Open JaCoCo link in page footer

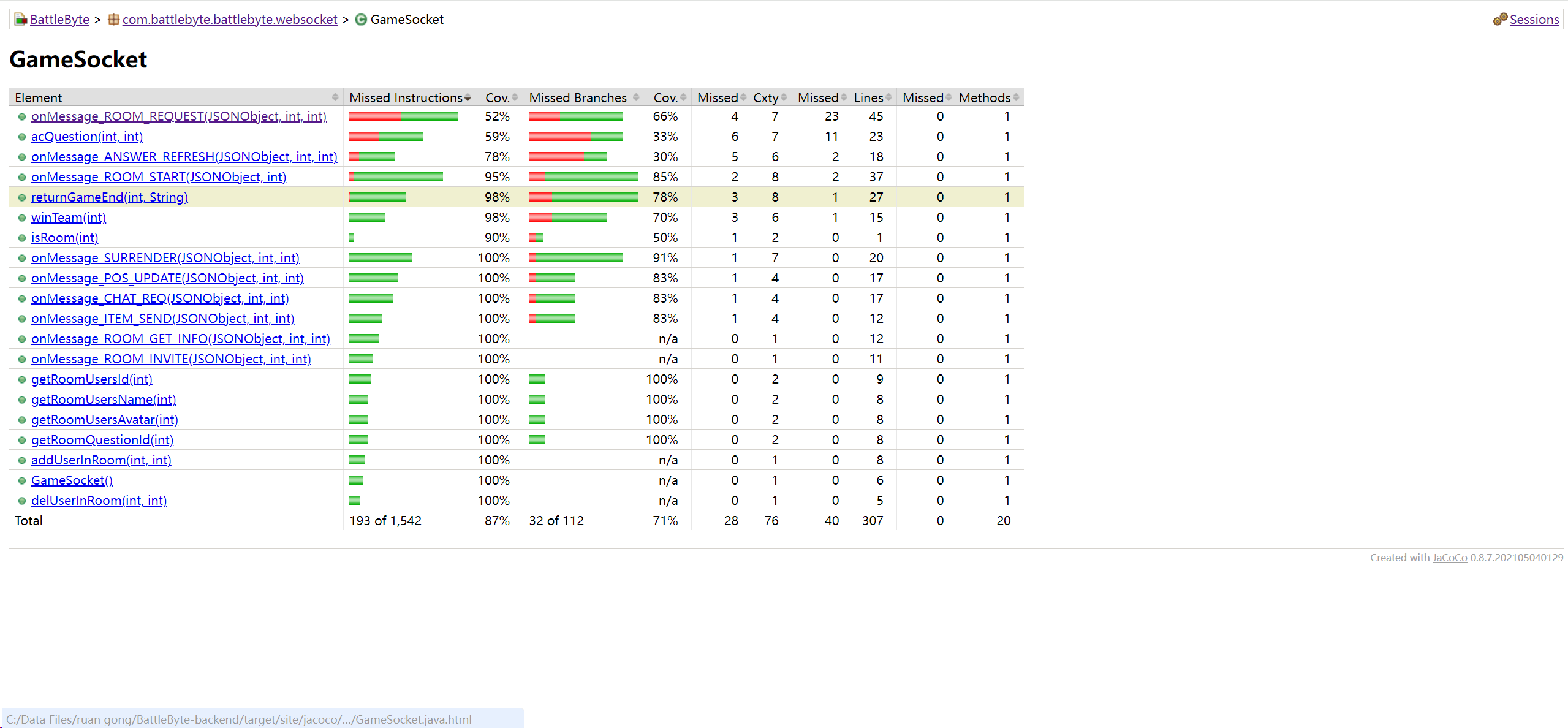point(1449,558)
